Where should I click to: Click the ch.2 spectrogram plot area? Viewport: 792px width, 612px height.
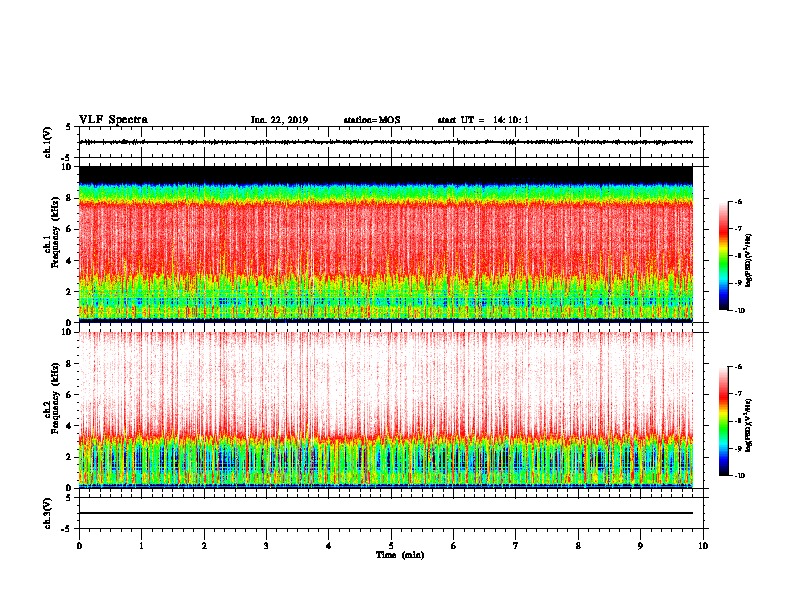point(386,410)
